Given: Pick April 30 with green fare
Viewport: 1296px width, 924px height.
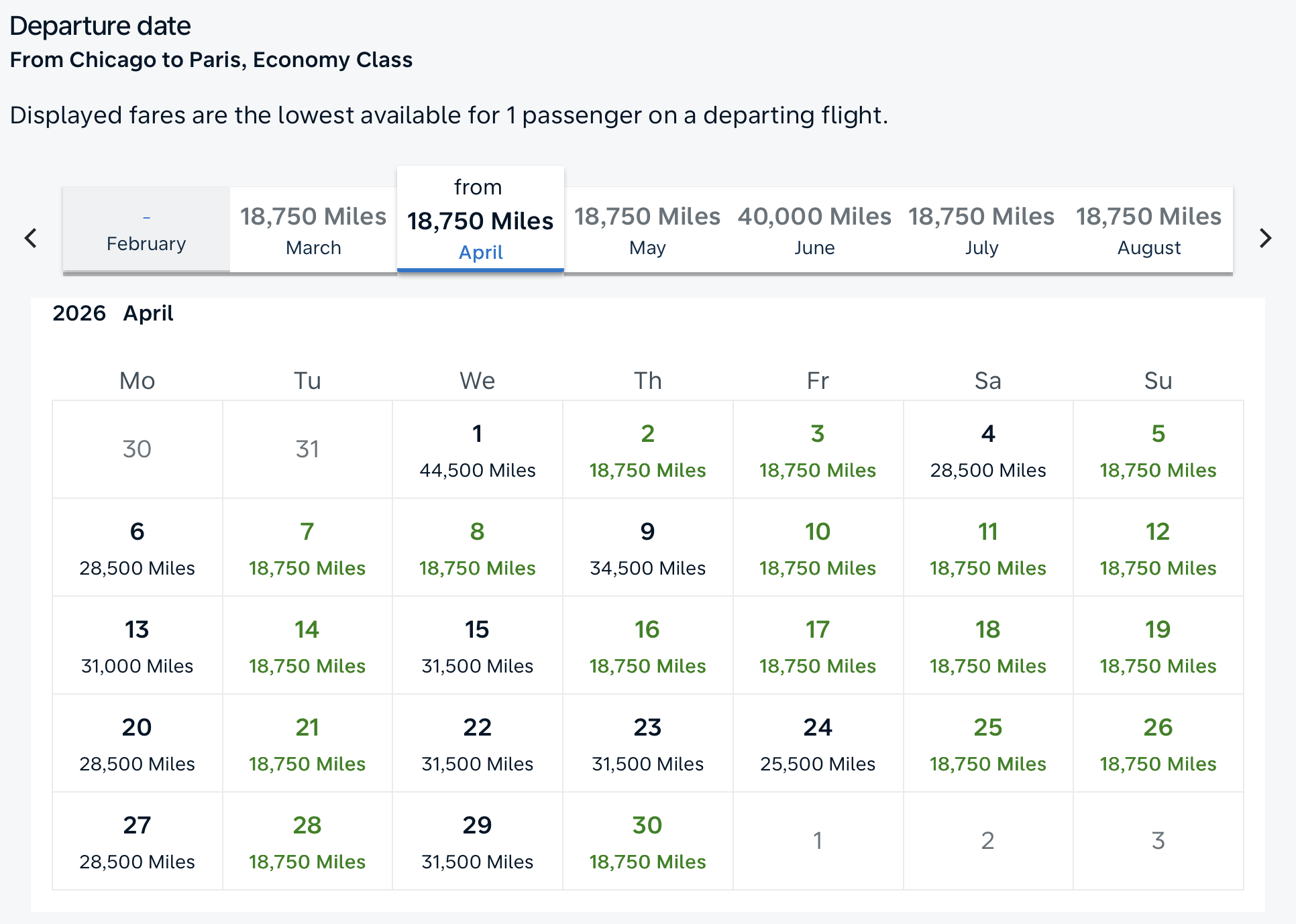Looking at the screenshot, I should [647, 842].
